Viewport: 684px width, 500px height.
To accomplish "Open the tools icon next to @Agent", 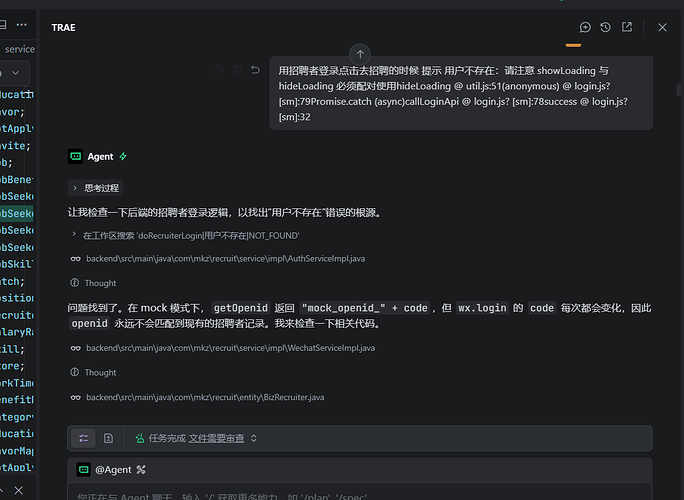I will [140, 469].
